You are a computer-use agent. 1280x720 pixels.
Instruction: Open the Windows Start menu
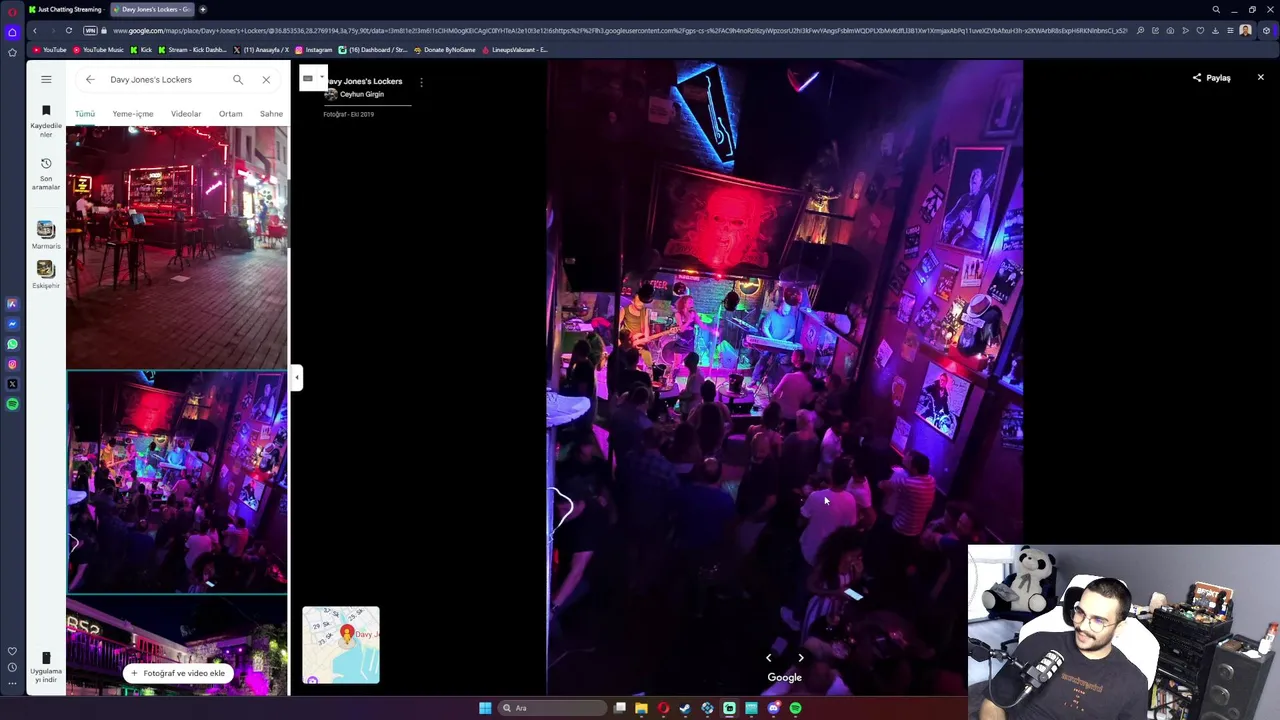[485, 708]
